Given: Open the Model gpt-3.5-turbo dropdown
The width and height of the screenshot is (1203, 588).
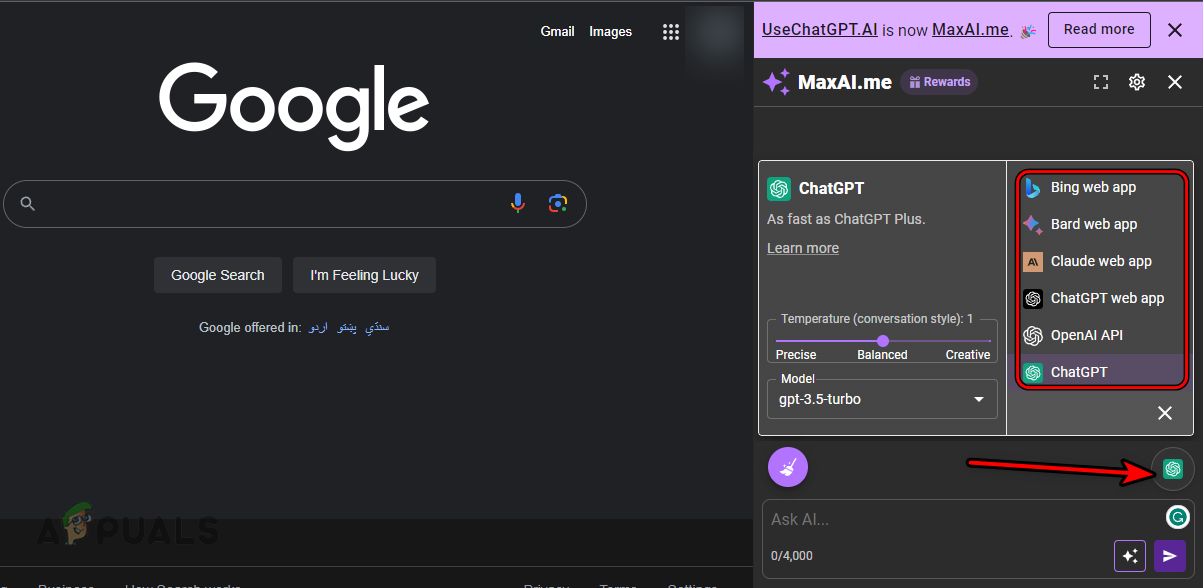Looking at the screenshot, I should pyautogui.click(x=882, y=399).
